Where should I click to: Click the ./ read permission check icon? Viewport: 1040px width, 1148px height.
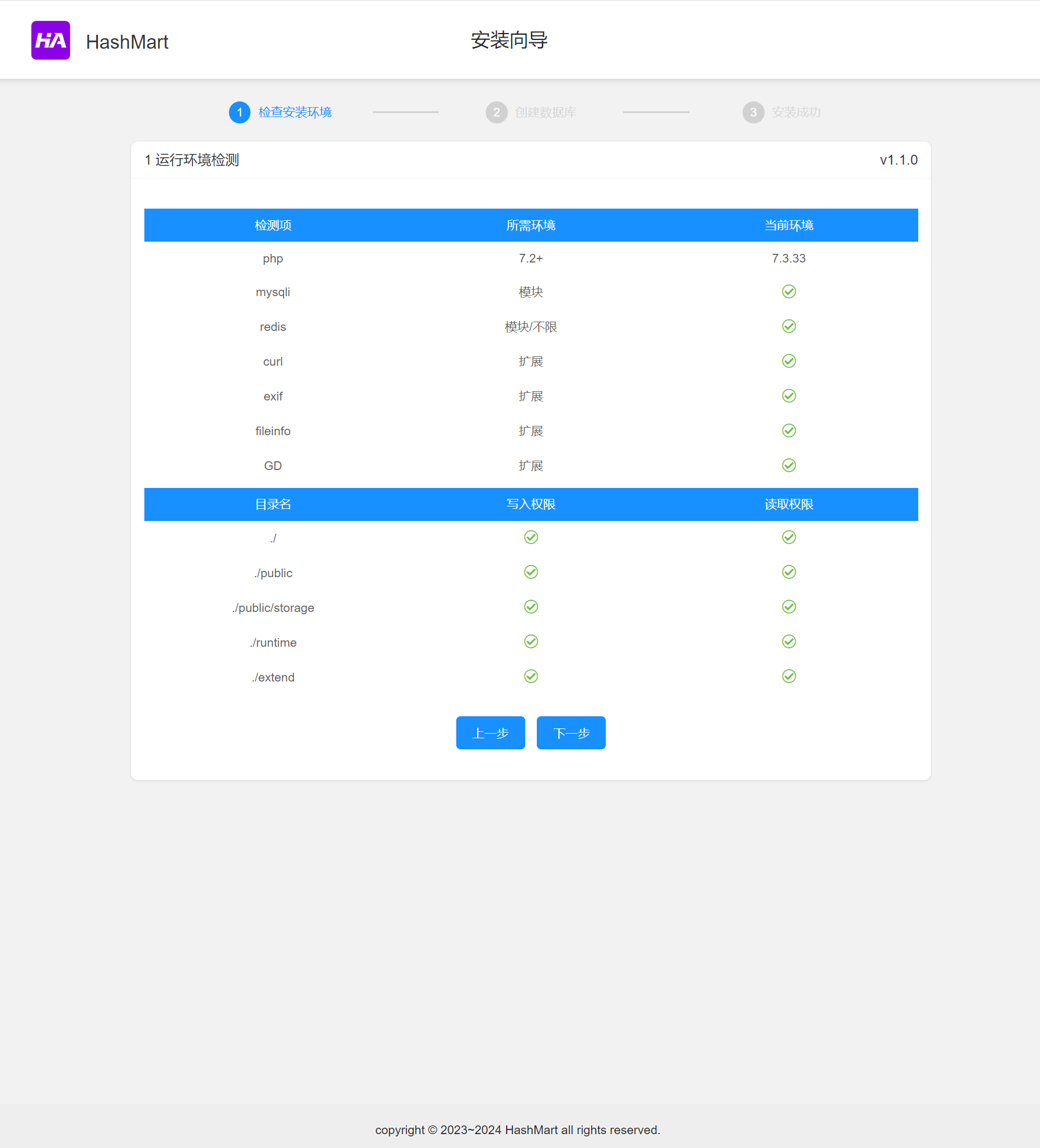tap(789, 537)
